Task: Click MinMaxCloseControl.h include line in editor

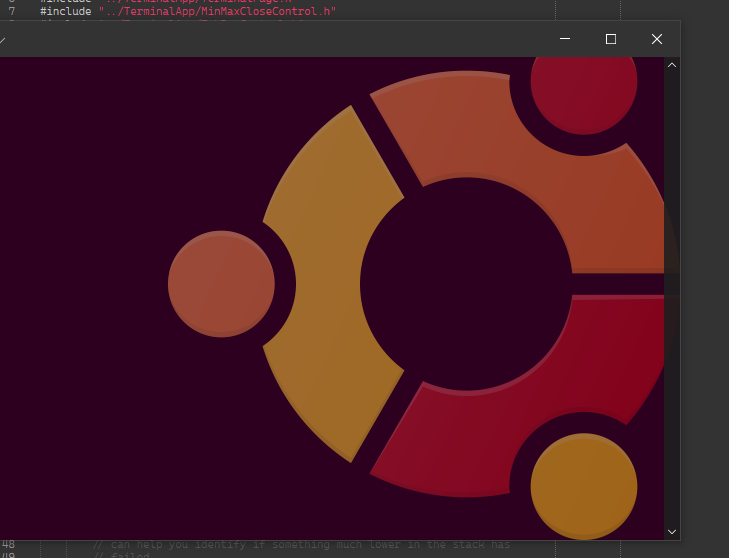Action: coord(188,11)
